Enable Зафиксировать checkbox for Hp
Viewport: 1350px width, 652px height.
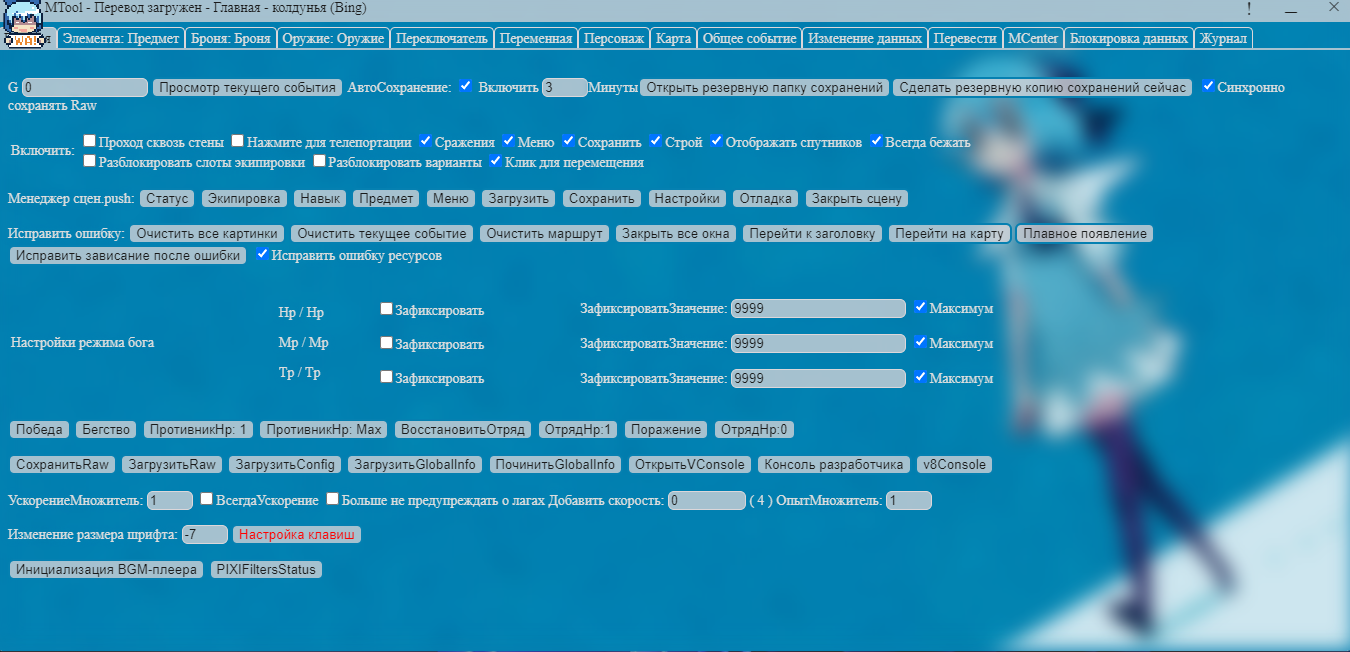(386, 309)
